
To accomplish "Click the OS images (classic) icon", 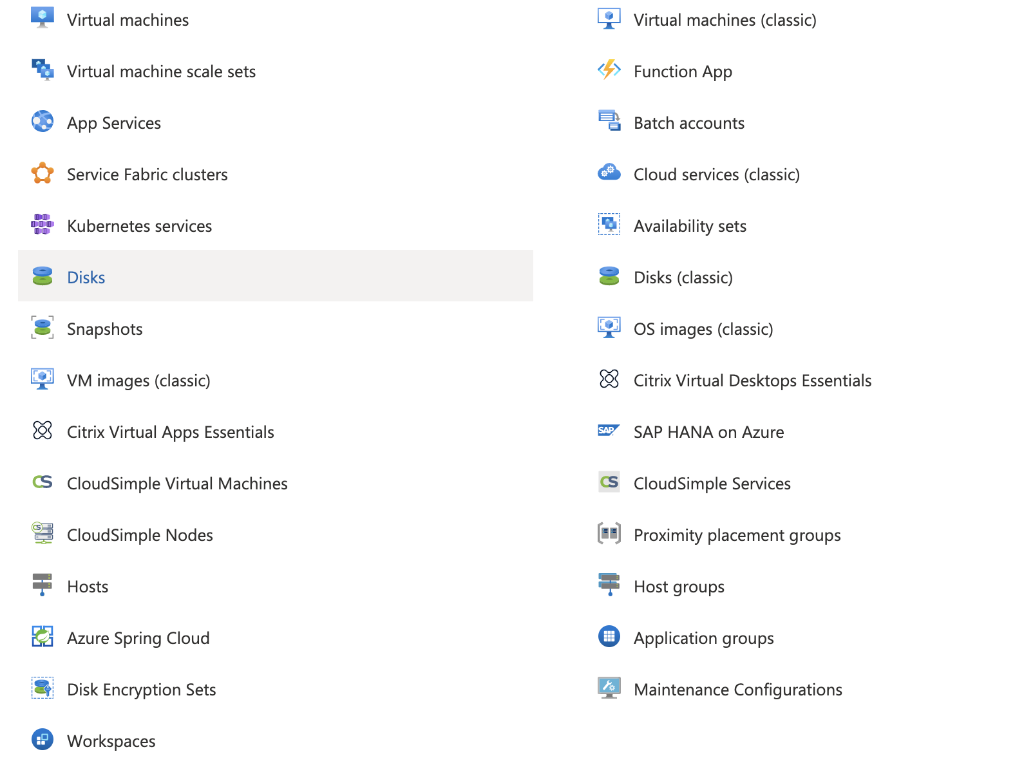I will pos(609,327).
